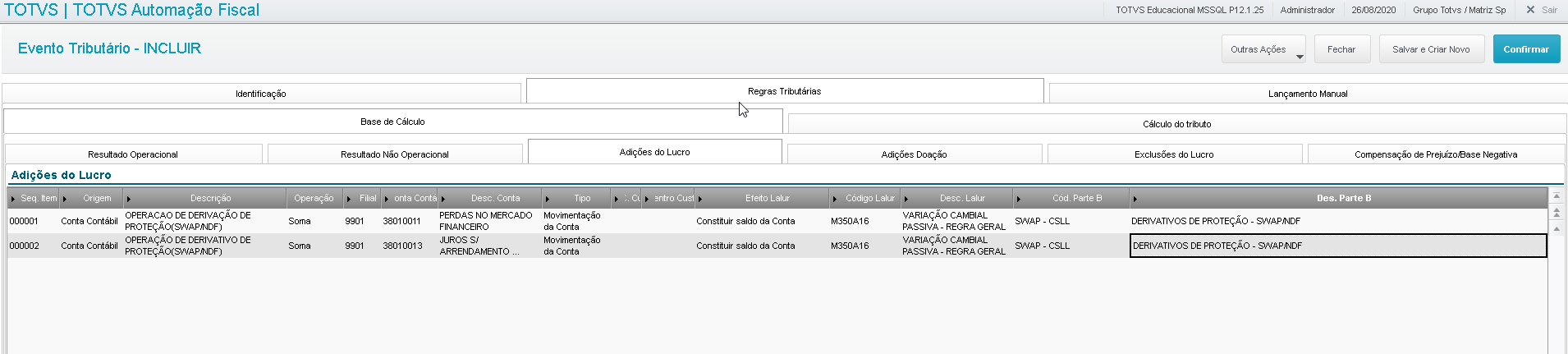Image resolution: width=1568 pixels, height=354 pixels.
Task: Click the Sair close X icon
Action: pos(1530,10)
